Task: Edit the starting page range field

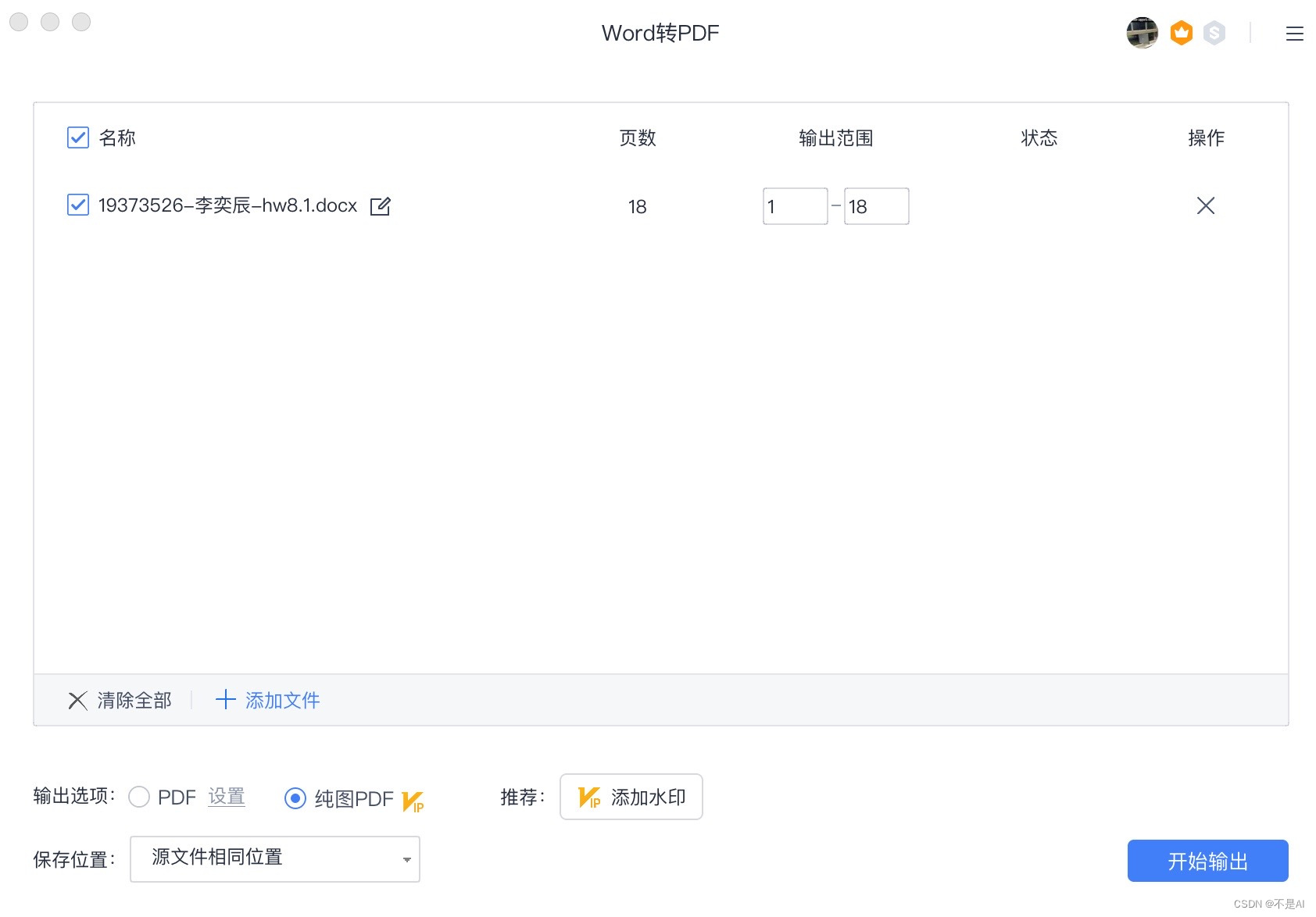Action: pos(795,205)
